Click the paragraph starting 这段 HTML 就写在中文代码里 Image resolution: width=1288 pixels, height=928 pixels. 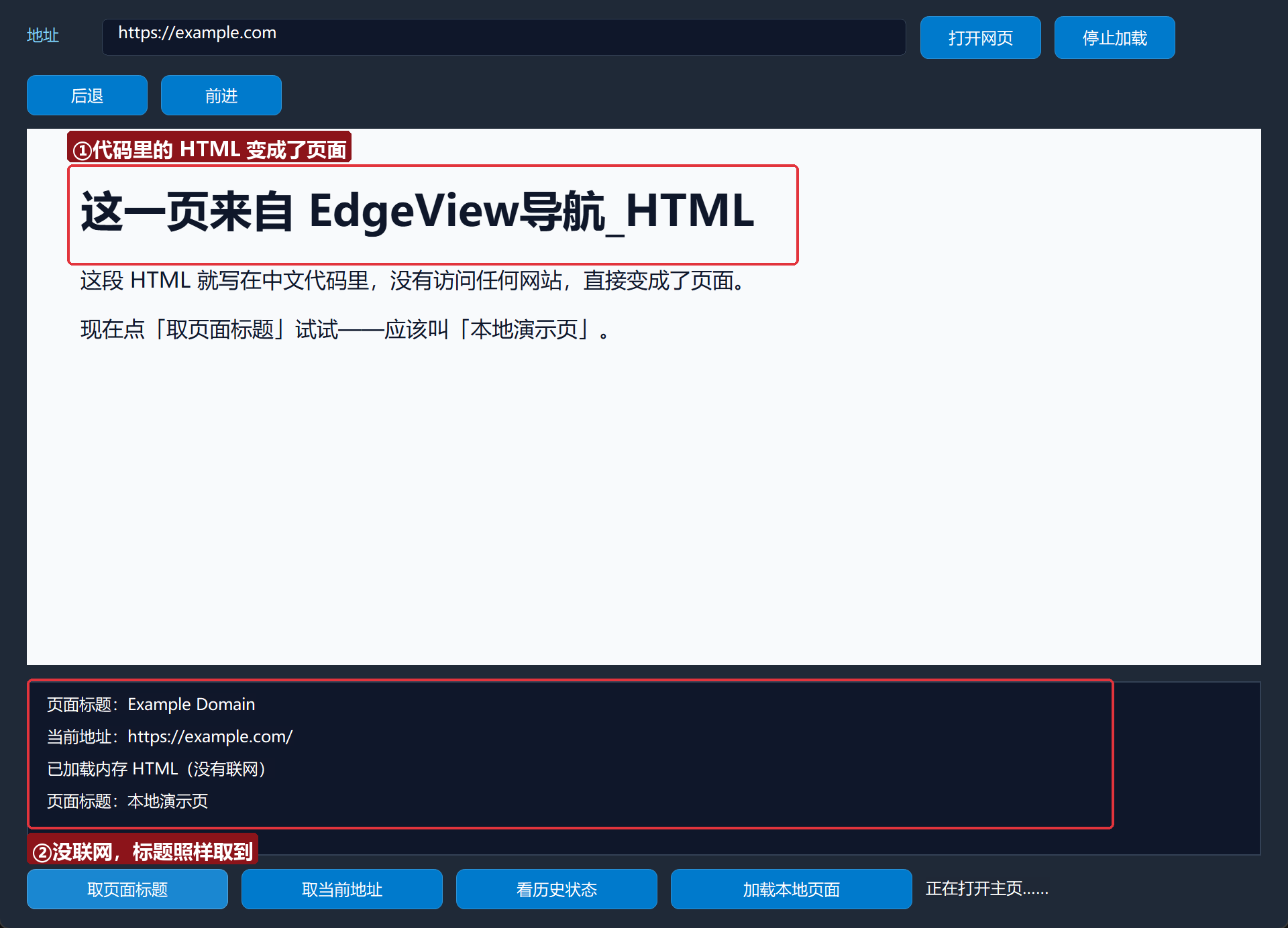413,280
